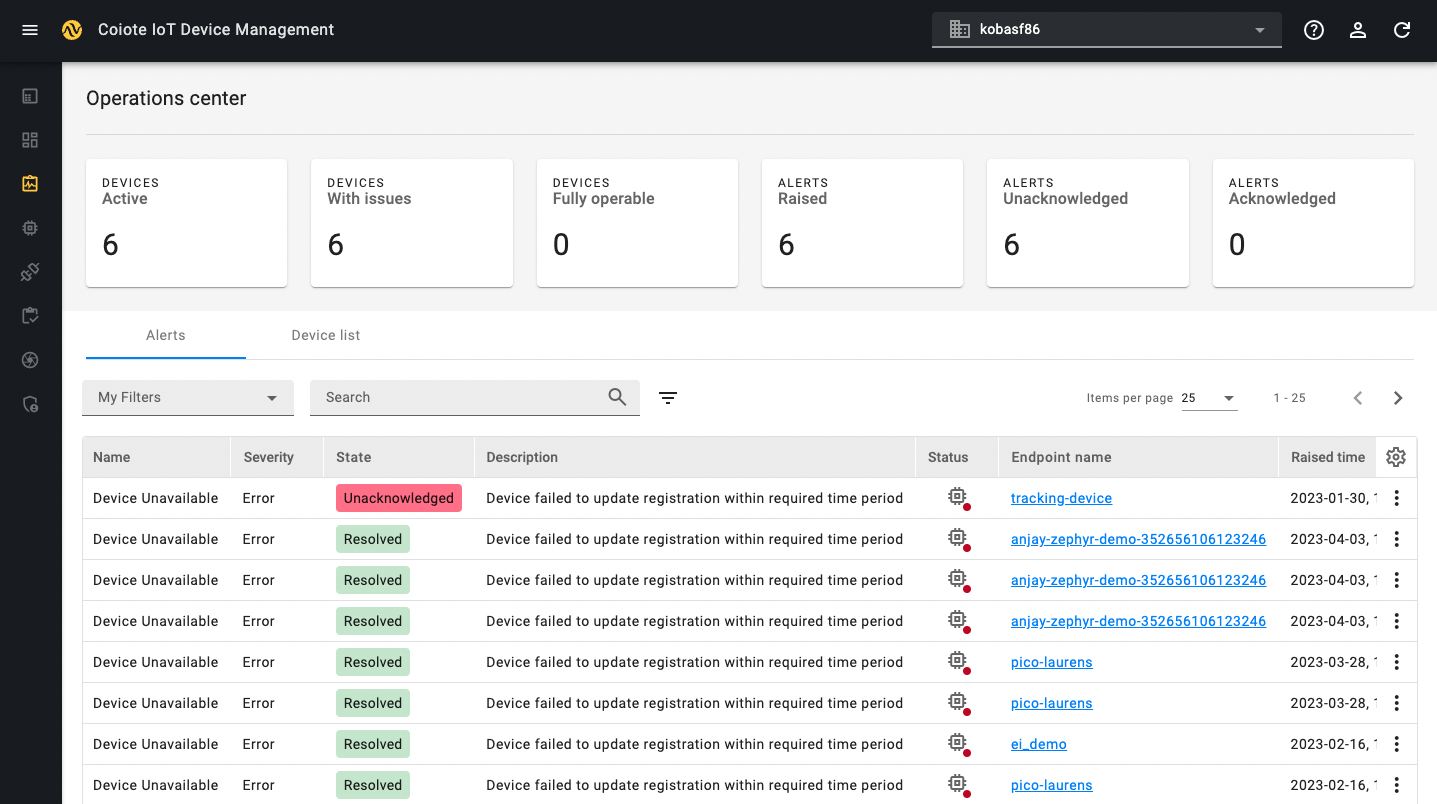Expand the My Filters dropdown
The width and height of the screenshot is (1437, 804).
click(x=188, y=398)
